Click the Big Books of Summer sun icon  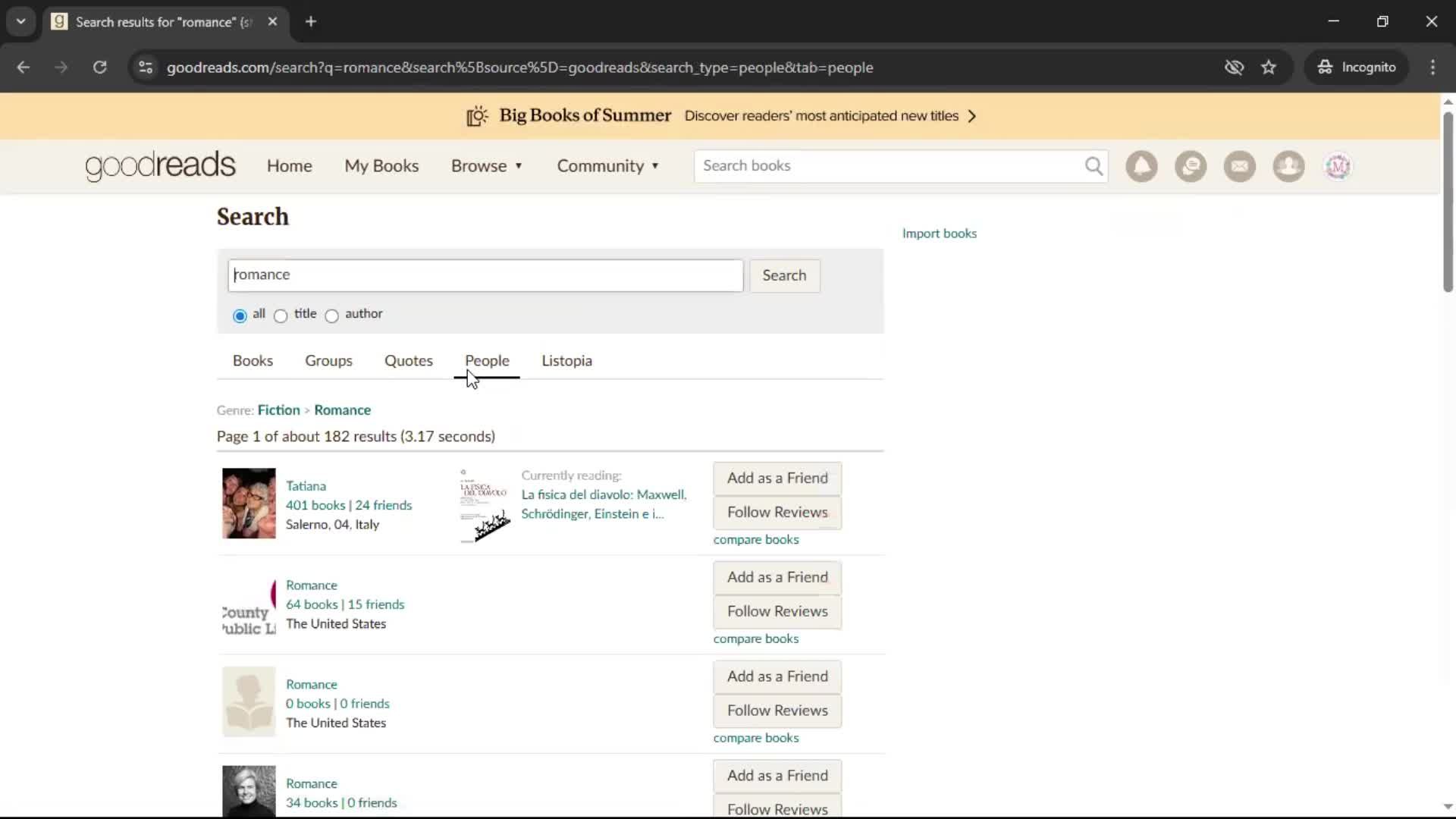pyautogui.click(x=477, y=116)
